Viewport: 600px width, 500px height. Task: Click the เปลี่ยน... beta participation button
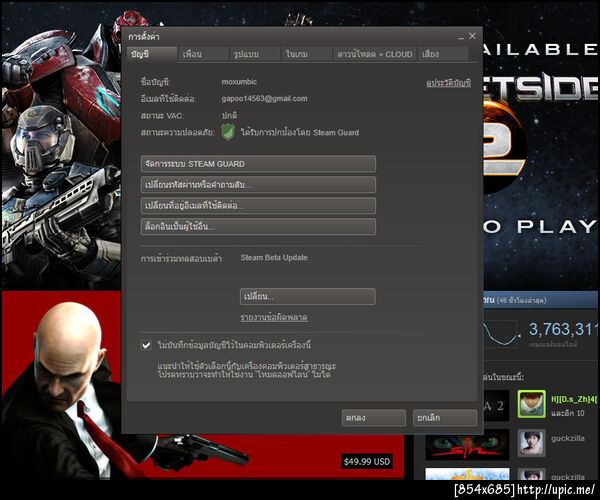(308, 296)
